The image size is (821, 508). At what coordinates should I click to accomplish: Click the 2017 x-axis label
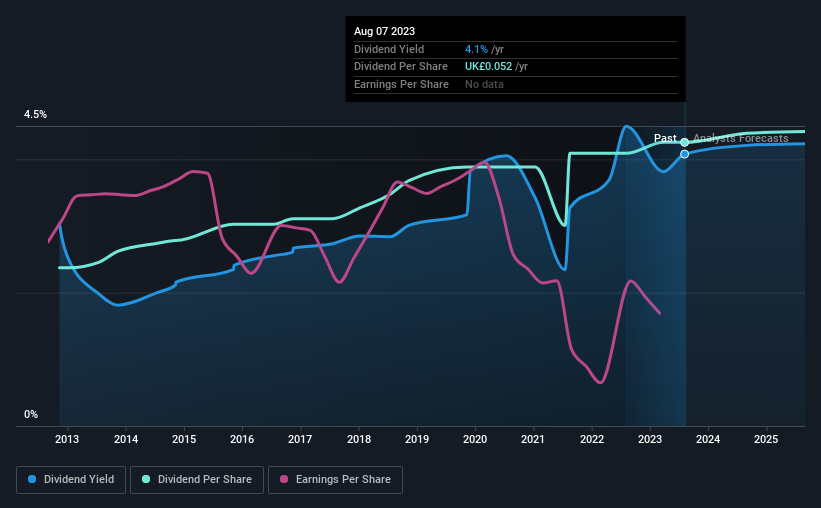click(x=300, y=439)
